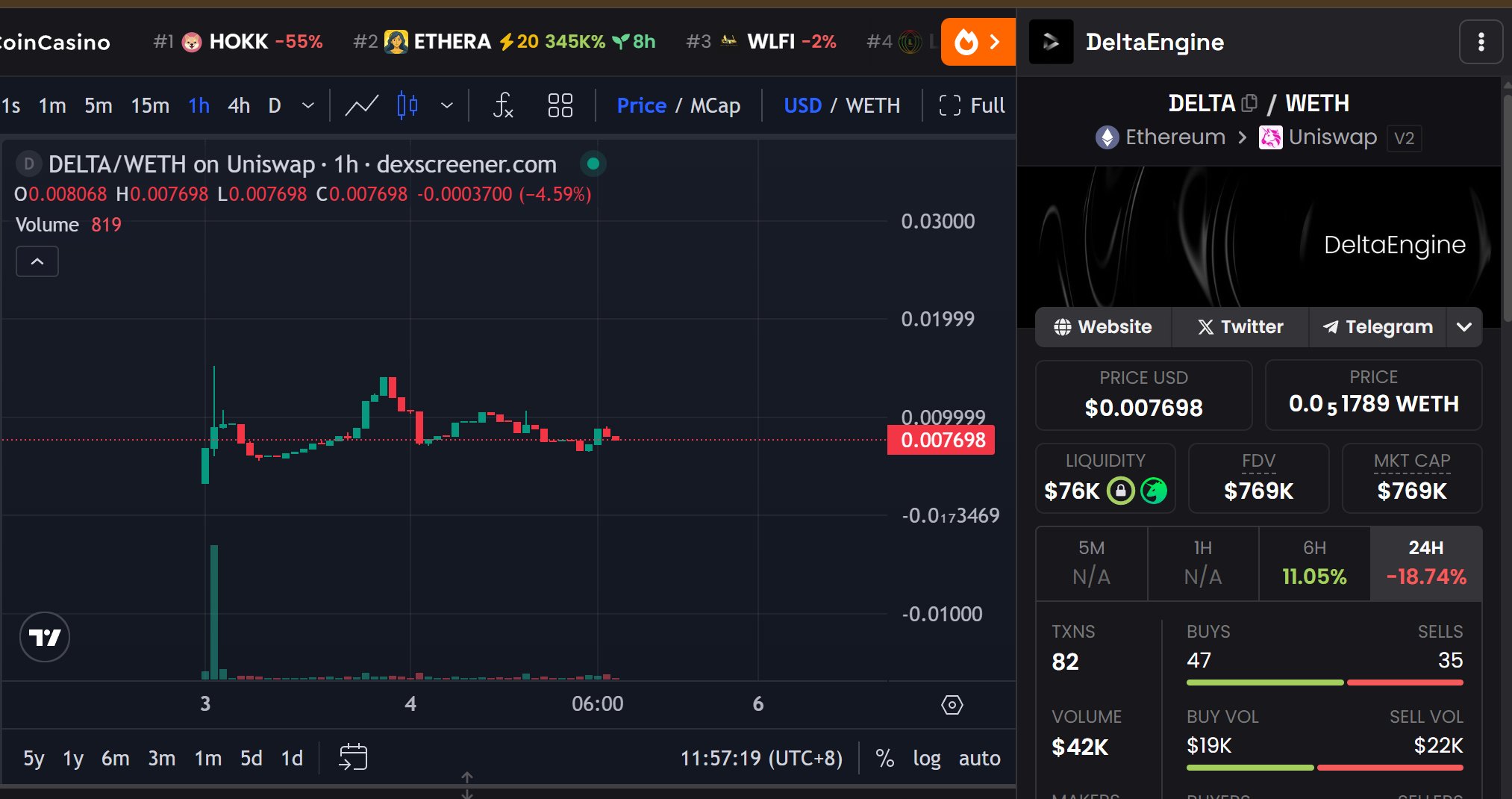Viewport: 1512px width, 799px height.
Task: Open the token Website link
Action: click(1103, 326)
